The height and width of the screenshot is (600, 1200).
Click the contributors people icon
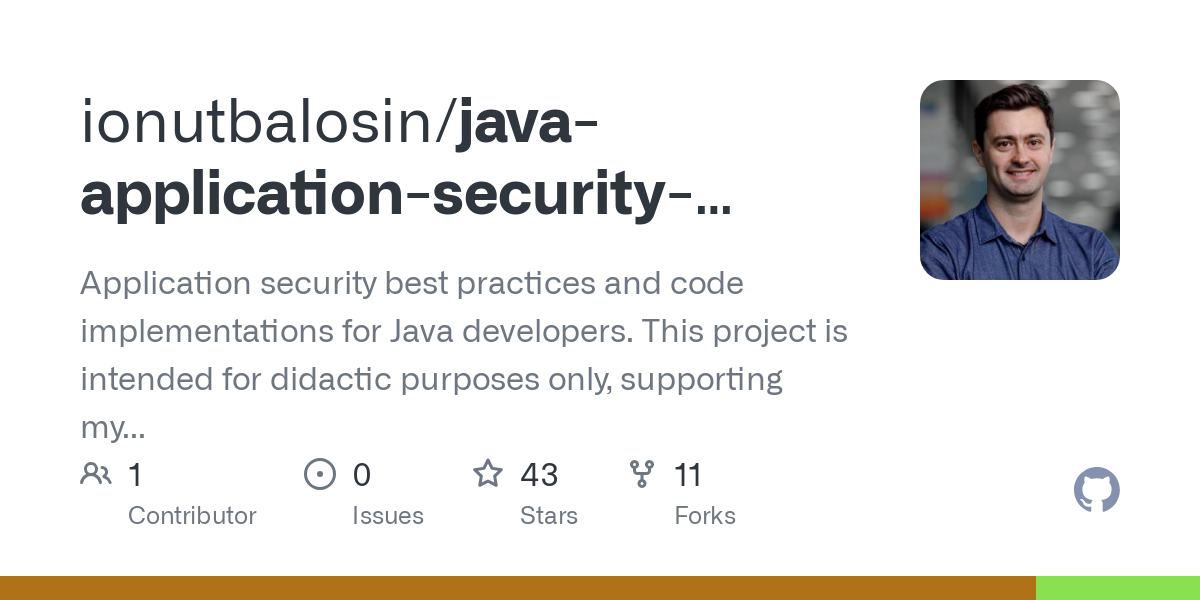point(96,474)
